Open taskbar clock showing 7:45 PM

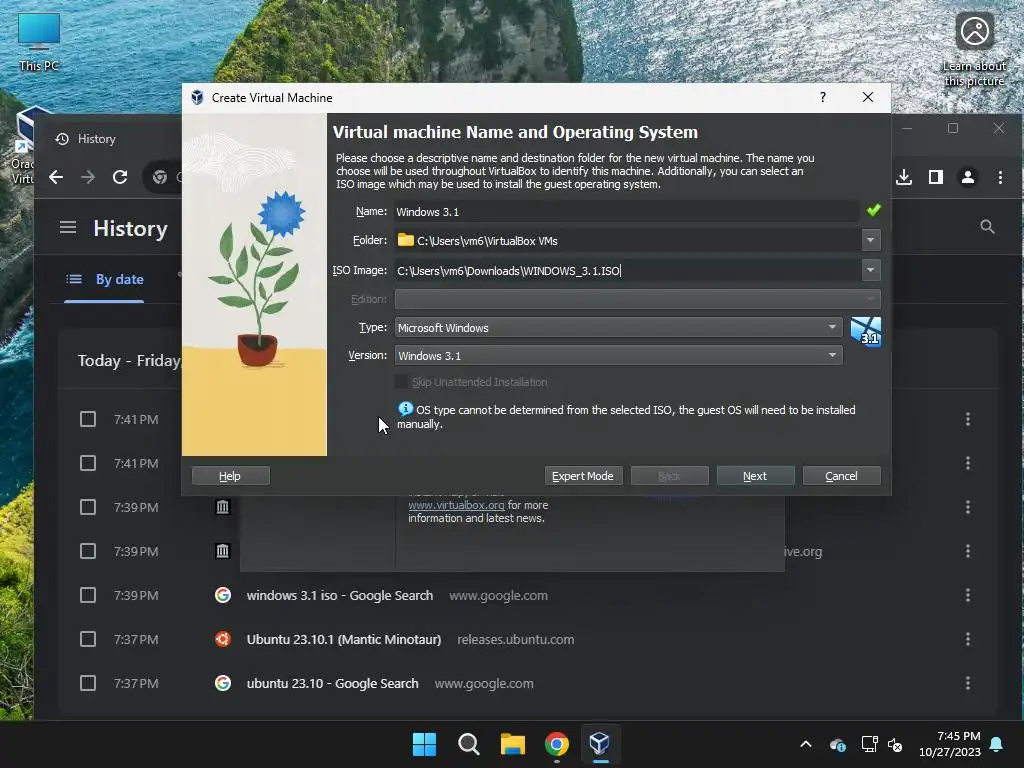click(x=950, y=744)
